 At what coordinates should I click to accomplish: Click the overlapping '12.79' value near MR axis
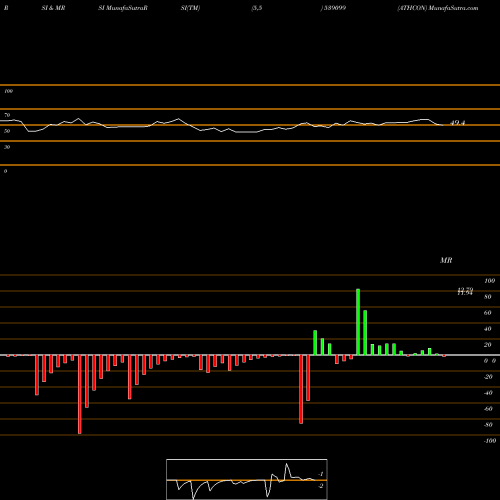[465, 290]
